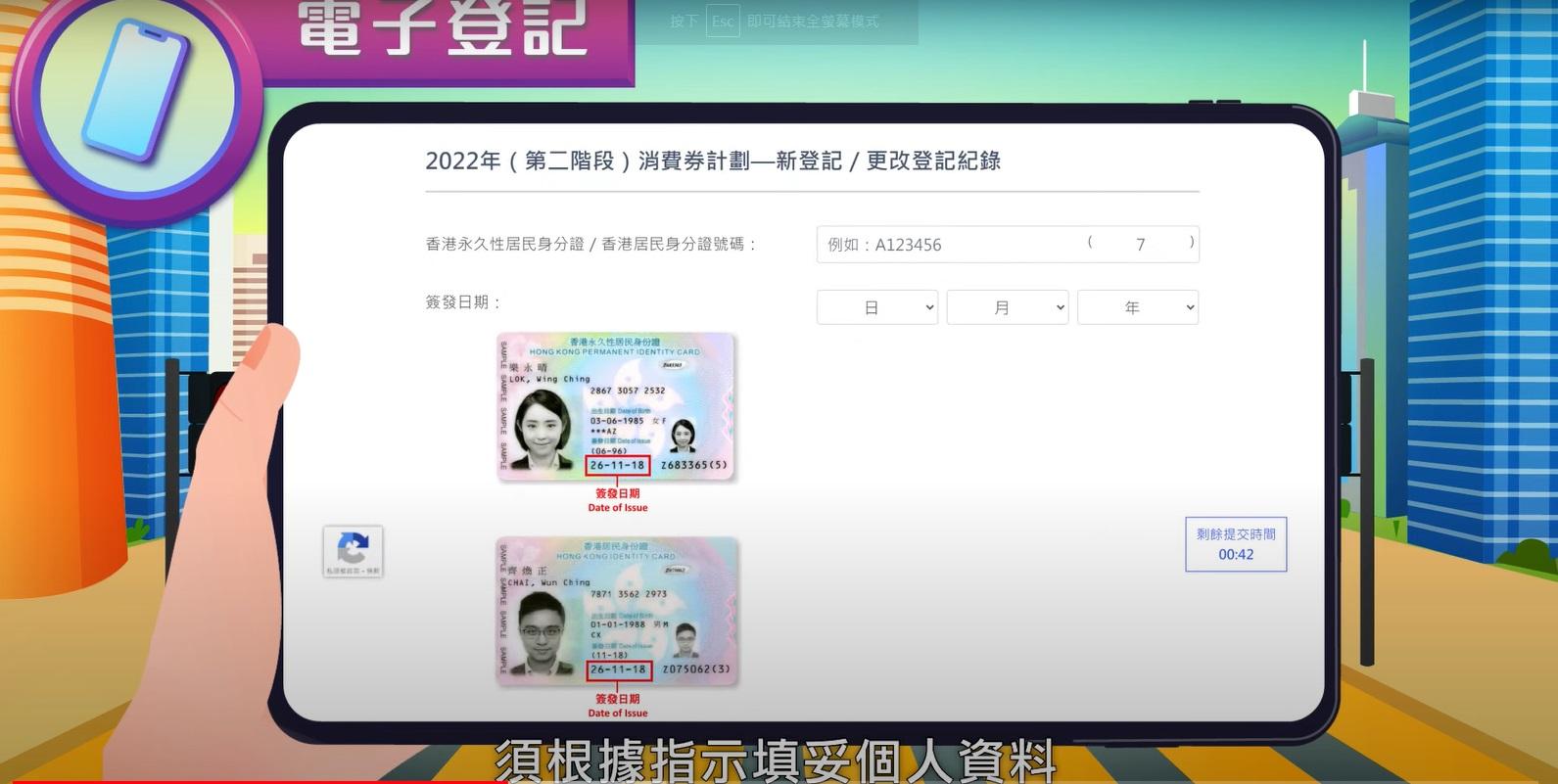Click card number Z683365(5) on upper card
Viewport: 1558px width, 784px height.
(694, 465)
